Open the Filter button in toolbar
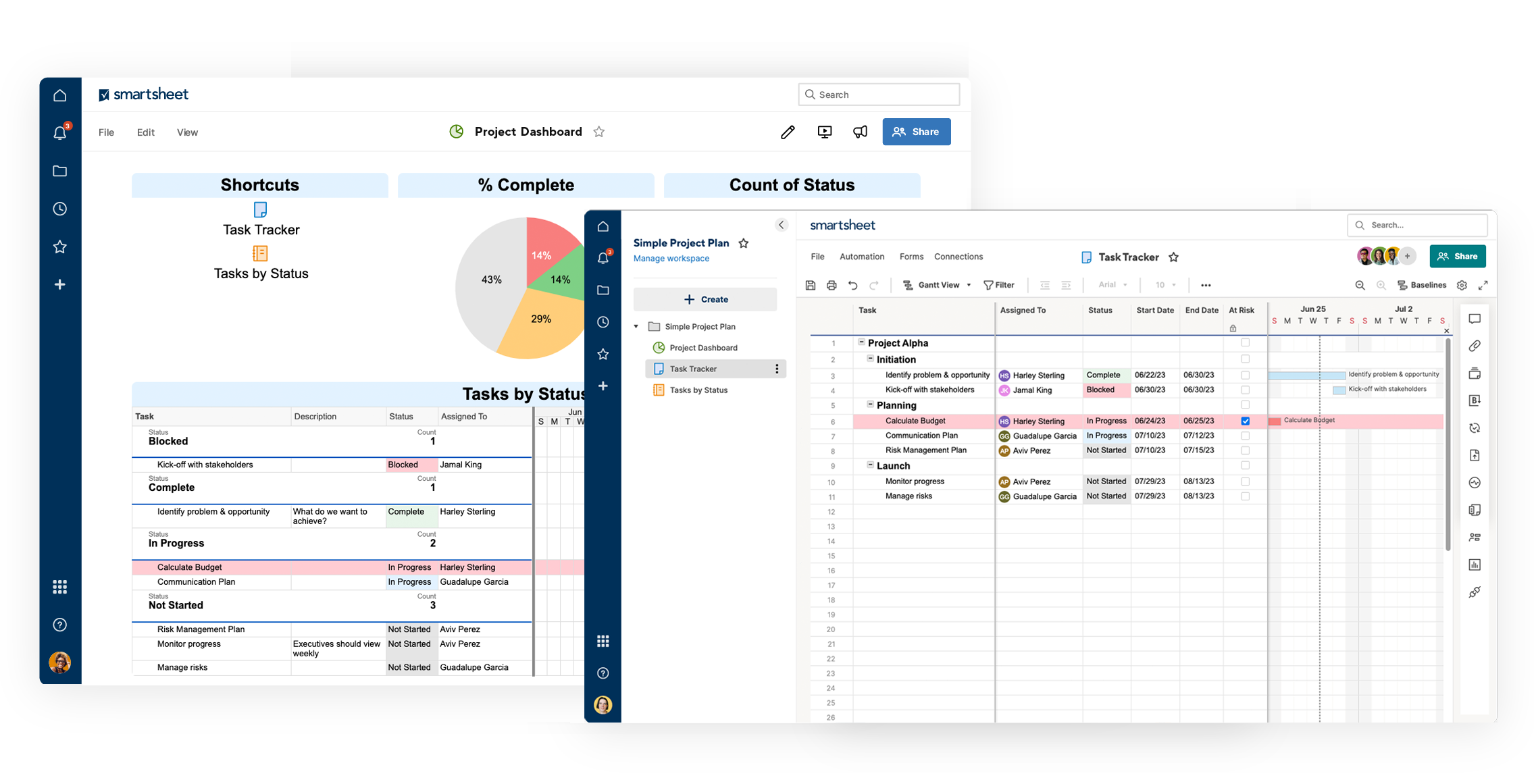1534x784 pixels. [x=999, y=285]
